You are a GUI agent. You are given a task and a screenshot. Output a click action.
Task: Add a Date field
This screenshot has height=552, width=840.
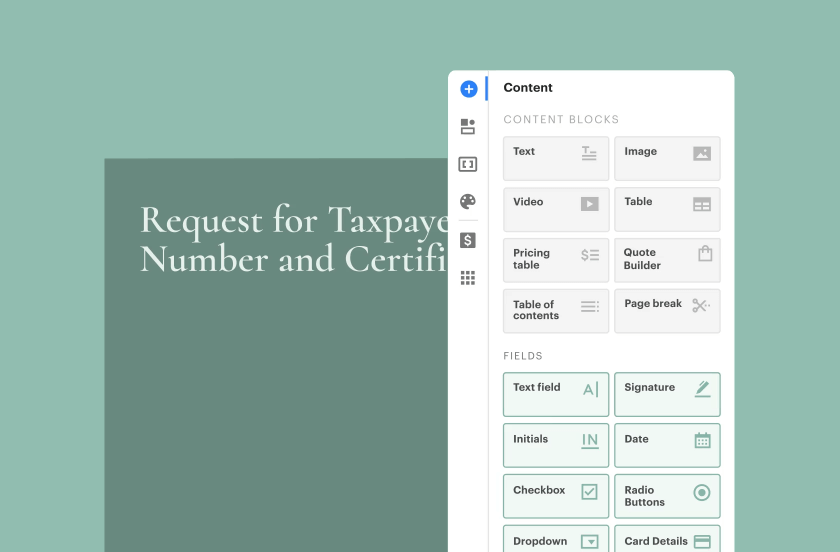pos(666,445)
